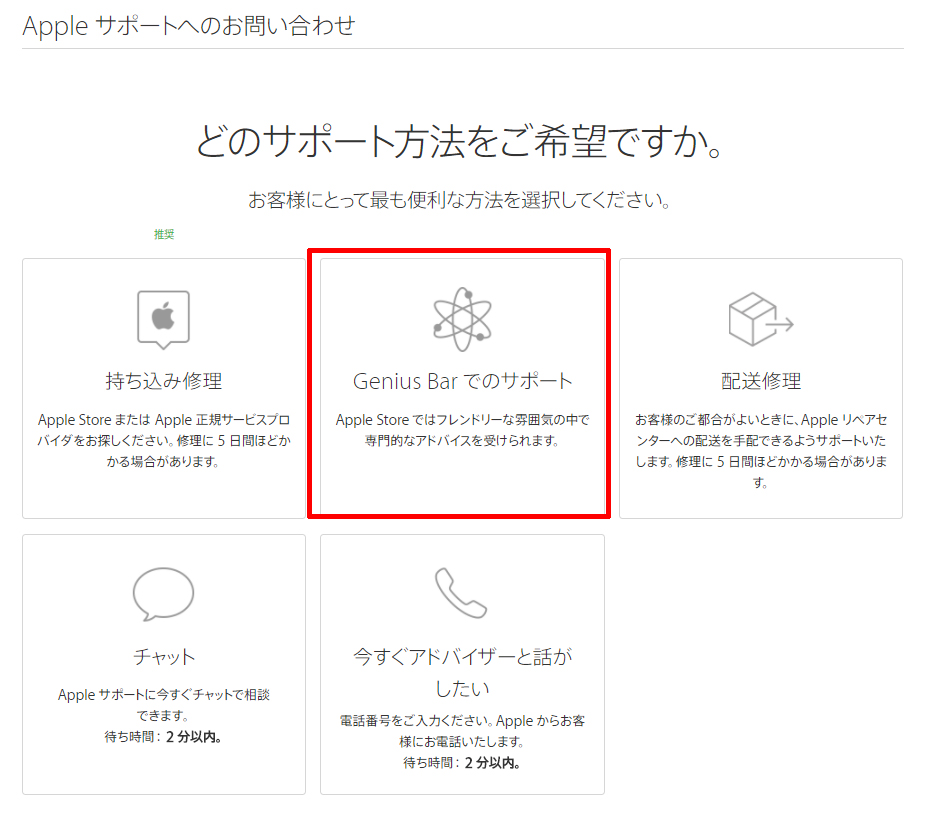
Task: Click the chat description Apple サポートに今すぐ
Action: coord(163,705)
